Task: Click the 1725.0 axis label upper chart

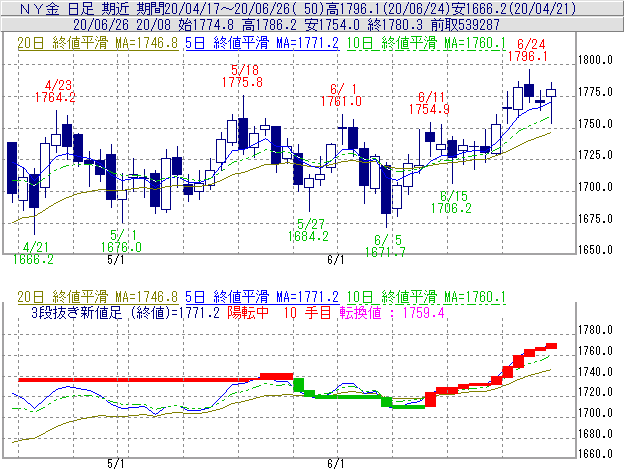Action: 595,155
